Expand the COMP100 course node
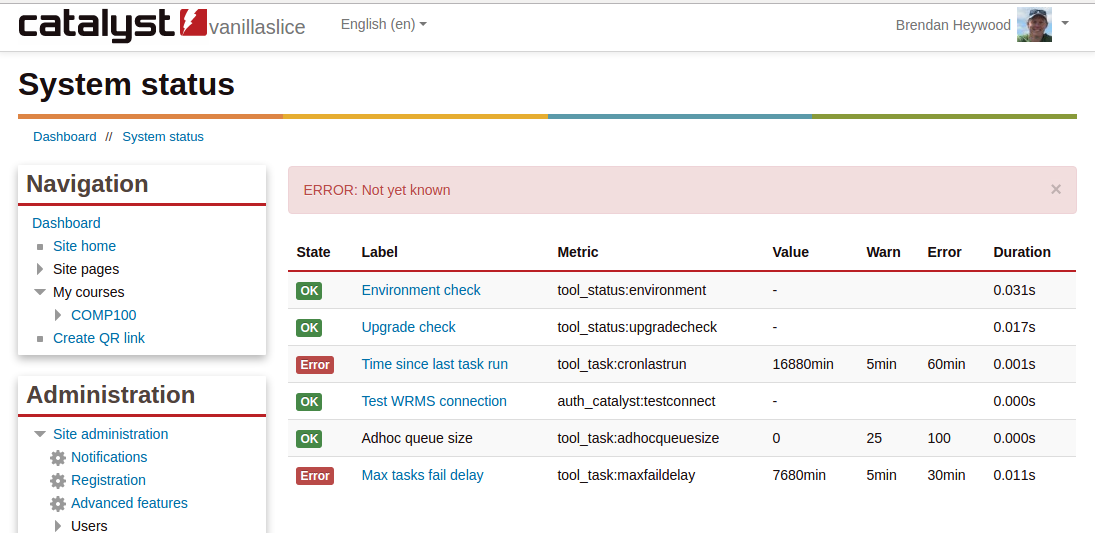The image size is (1095, 533). 59,315
